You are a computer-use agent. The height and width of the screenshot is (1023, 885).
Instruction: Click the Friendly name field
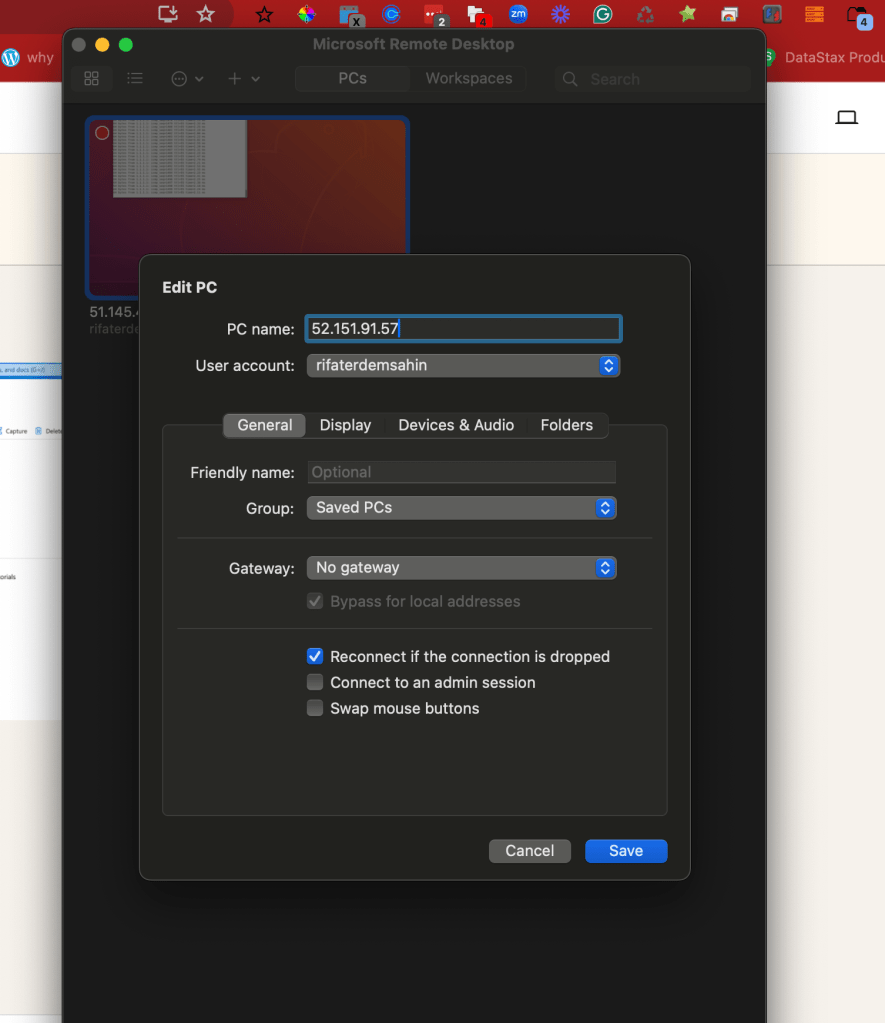tap(461, 472)
